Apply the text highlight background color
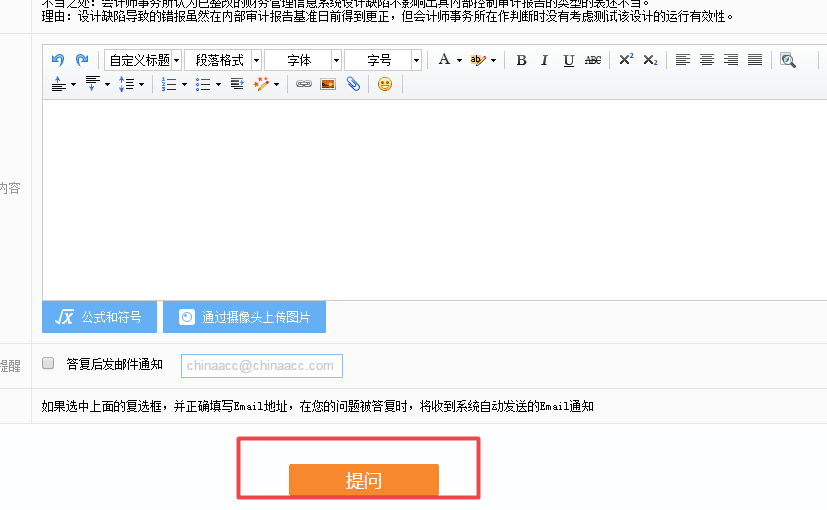 pyautogui.click(x=478, y=60)
